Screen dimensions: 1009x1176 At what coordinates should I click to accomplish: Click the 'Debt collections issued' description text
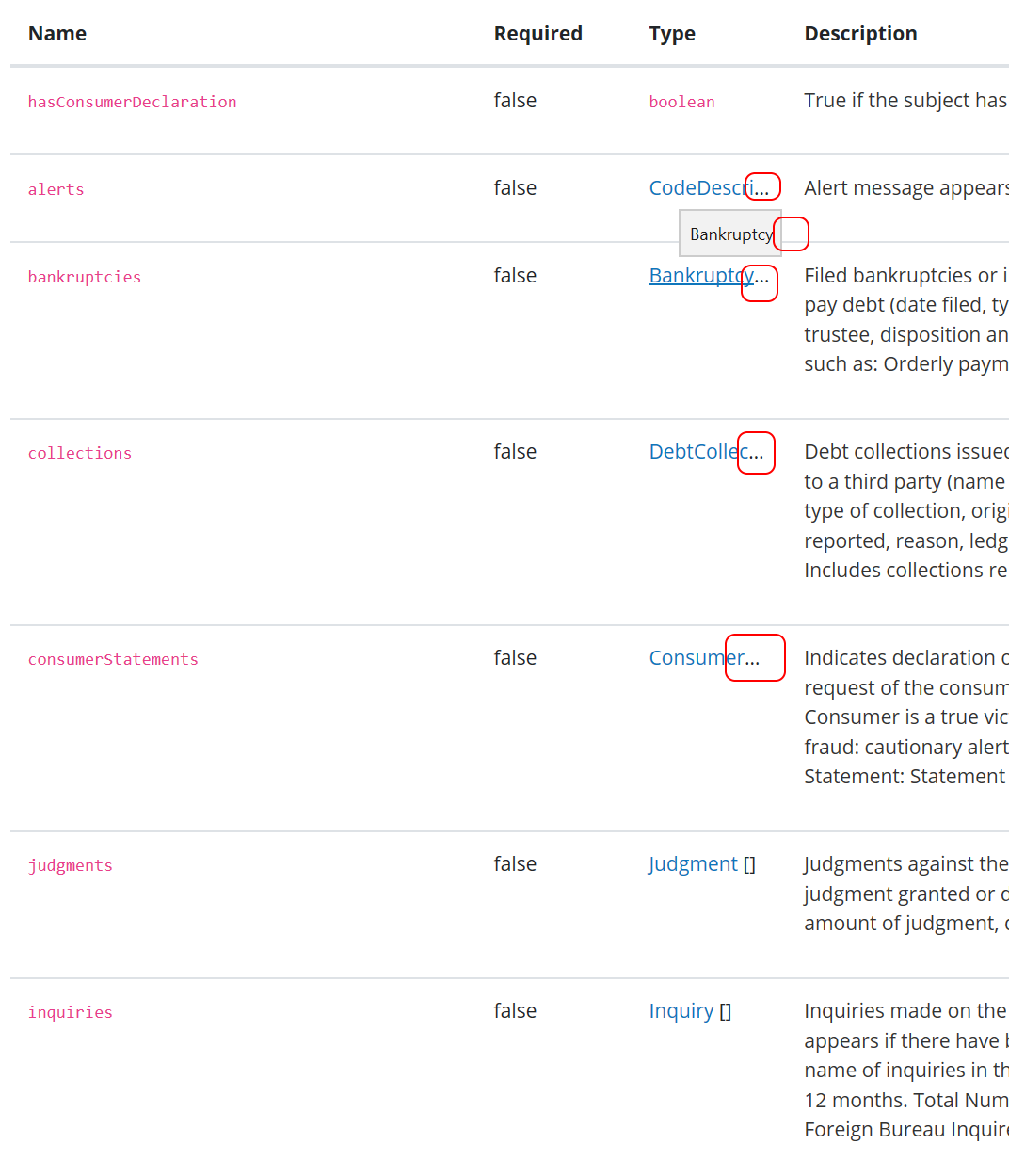[x=906, y=511]
